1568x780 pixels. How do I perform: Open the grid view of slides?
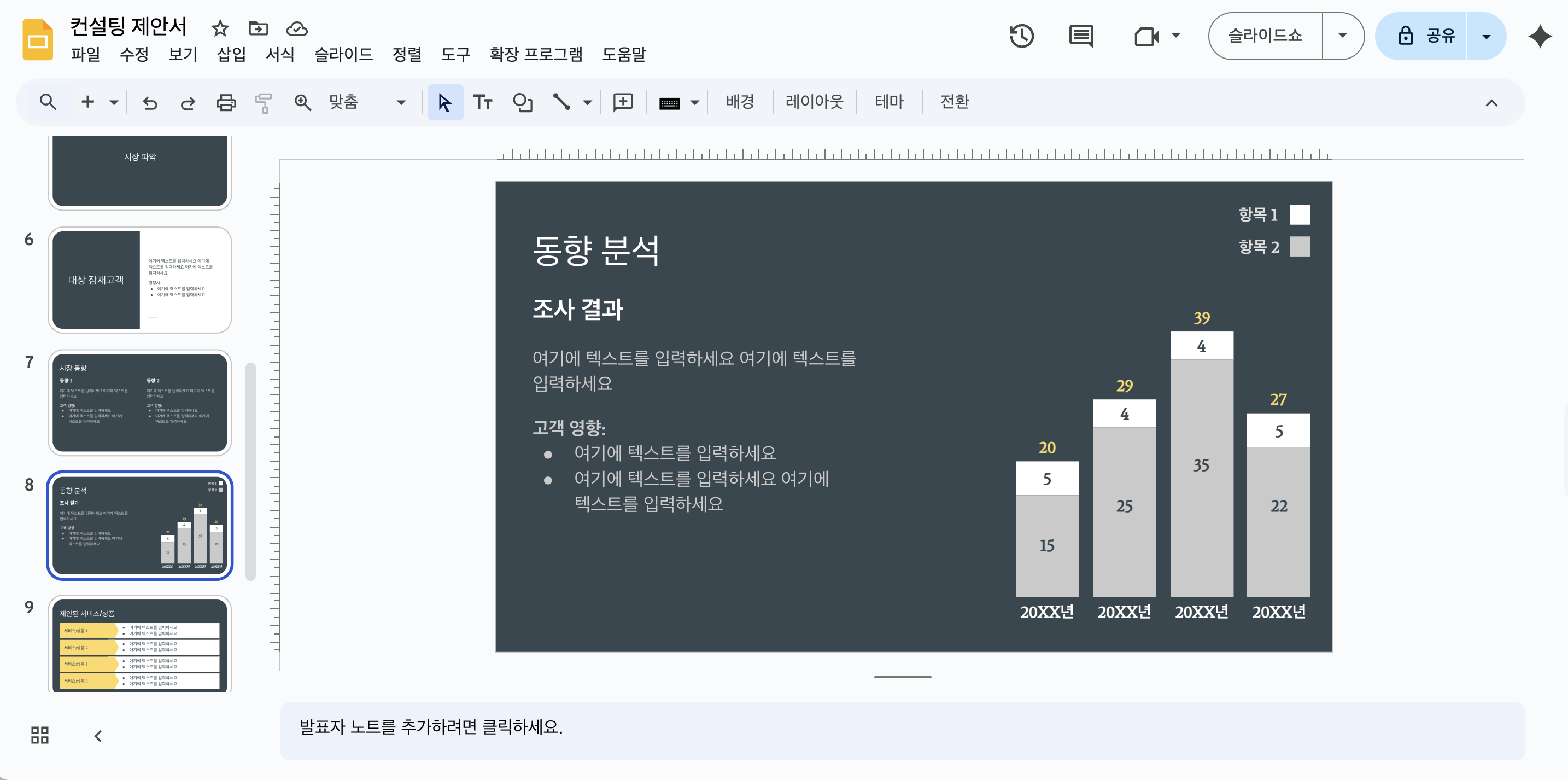39,736
